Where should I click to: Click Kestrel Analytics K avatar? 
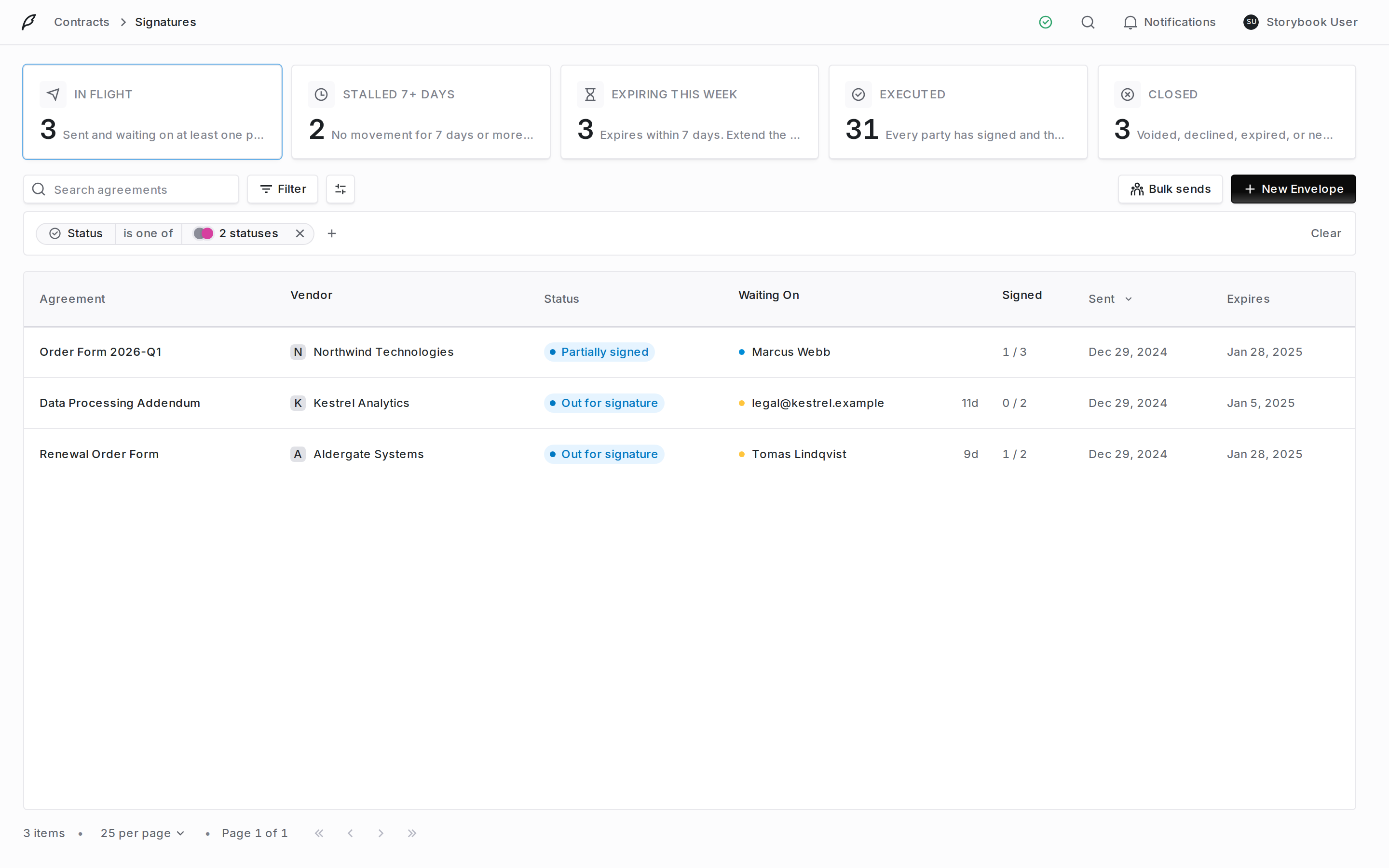[298, 403]
